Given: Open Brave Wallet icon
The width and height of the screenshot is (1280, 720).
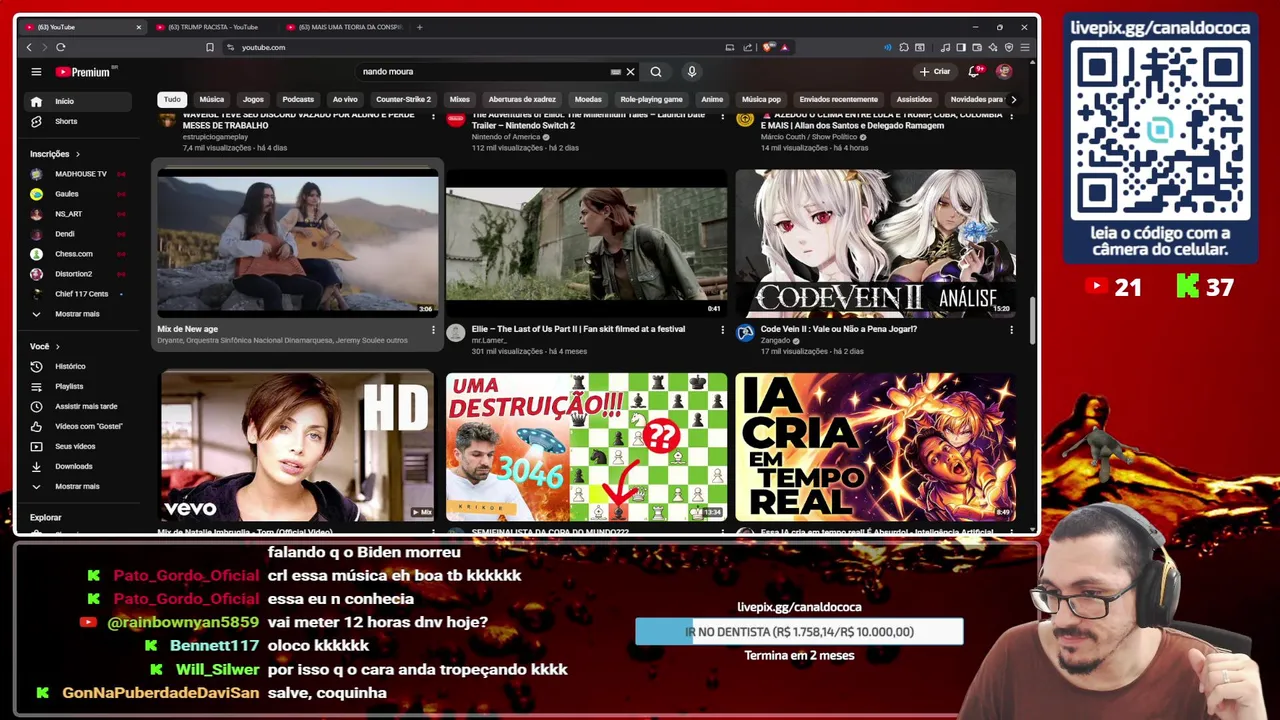Looking at the screenshot, I should [x=977, y=47].
